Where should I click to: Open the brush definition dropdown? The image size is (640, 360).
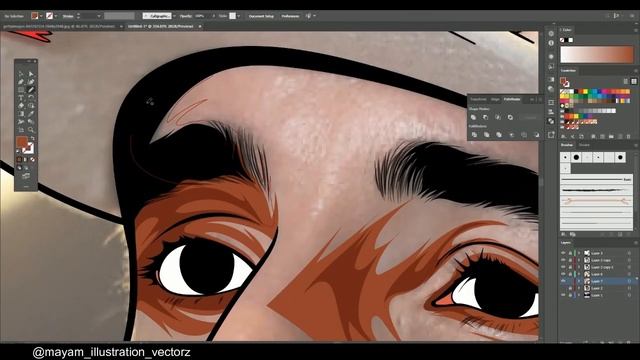point(174,16)
